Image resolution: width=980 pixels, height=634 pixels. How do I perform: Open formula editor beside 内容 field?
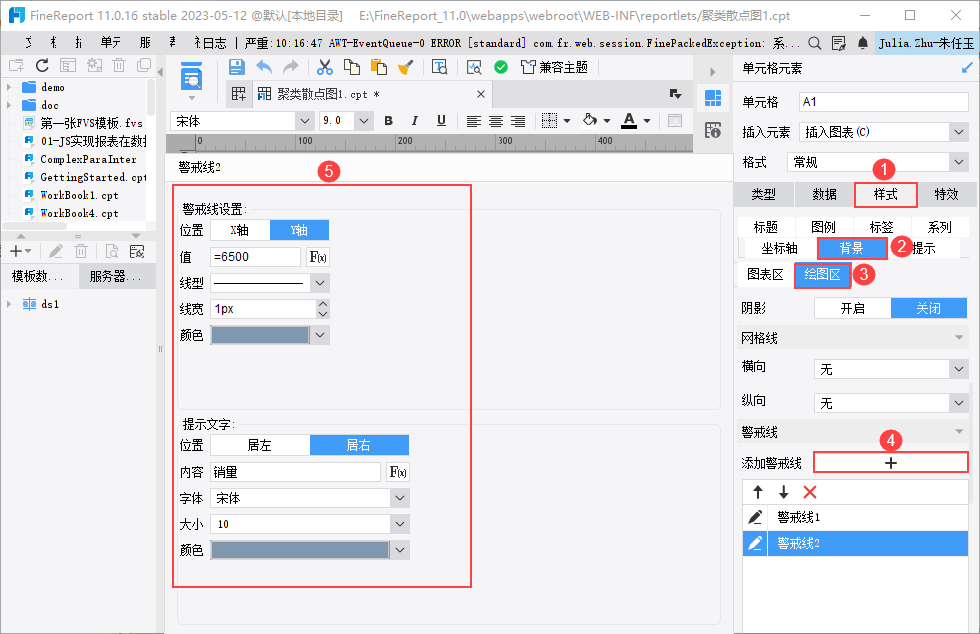tap(398, 472)
